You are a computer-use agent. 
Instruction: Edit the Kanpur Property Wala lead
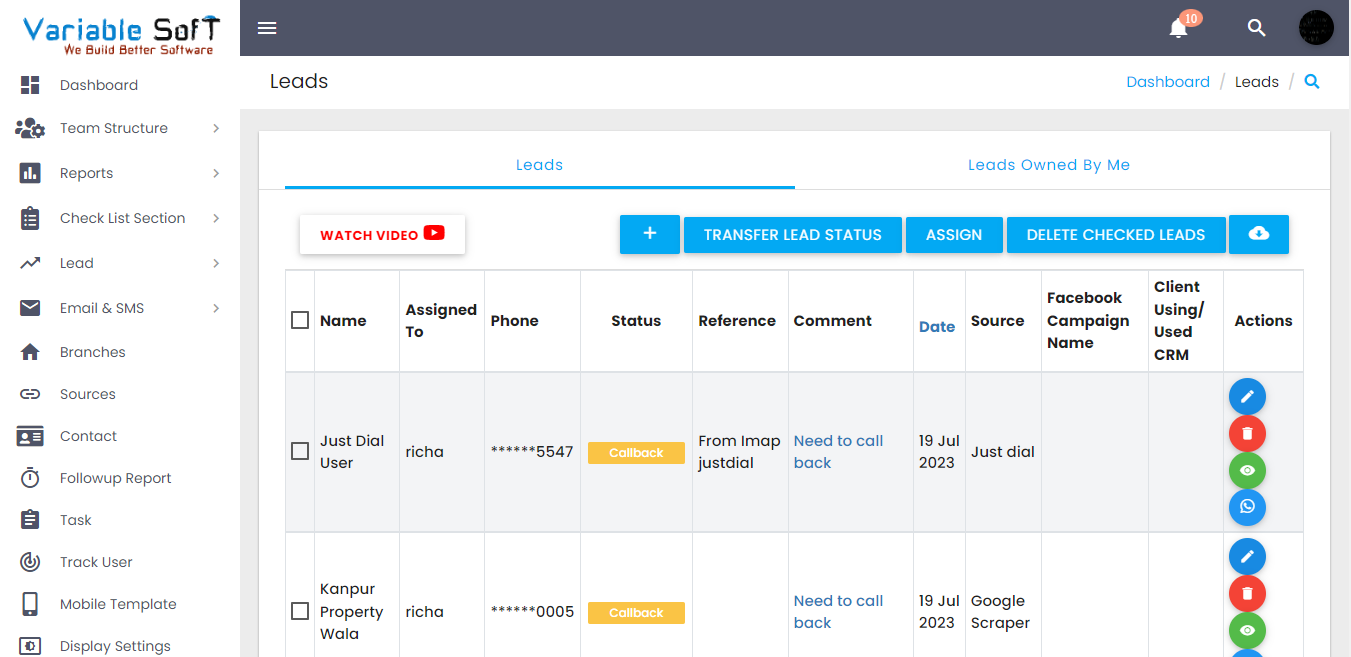pos(1247,557)
